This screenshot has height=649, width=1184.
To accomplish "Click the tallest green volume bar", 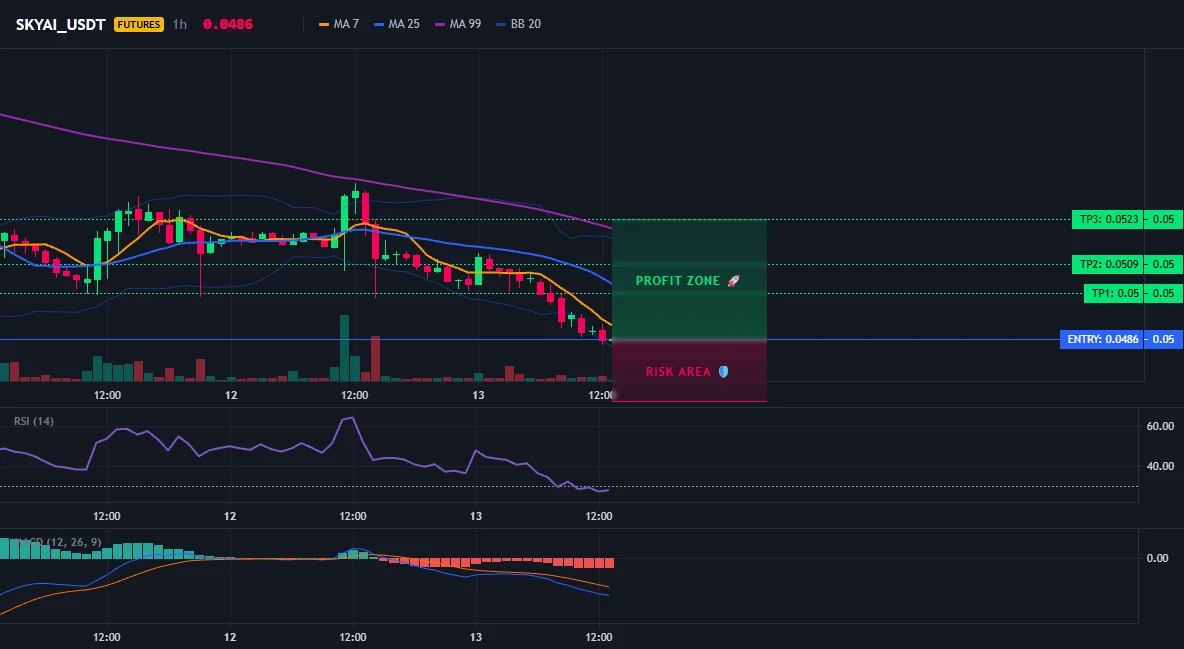I will point(344,348).
